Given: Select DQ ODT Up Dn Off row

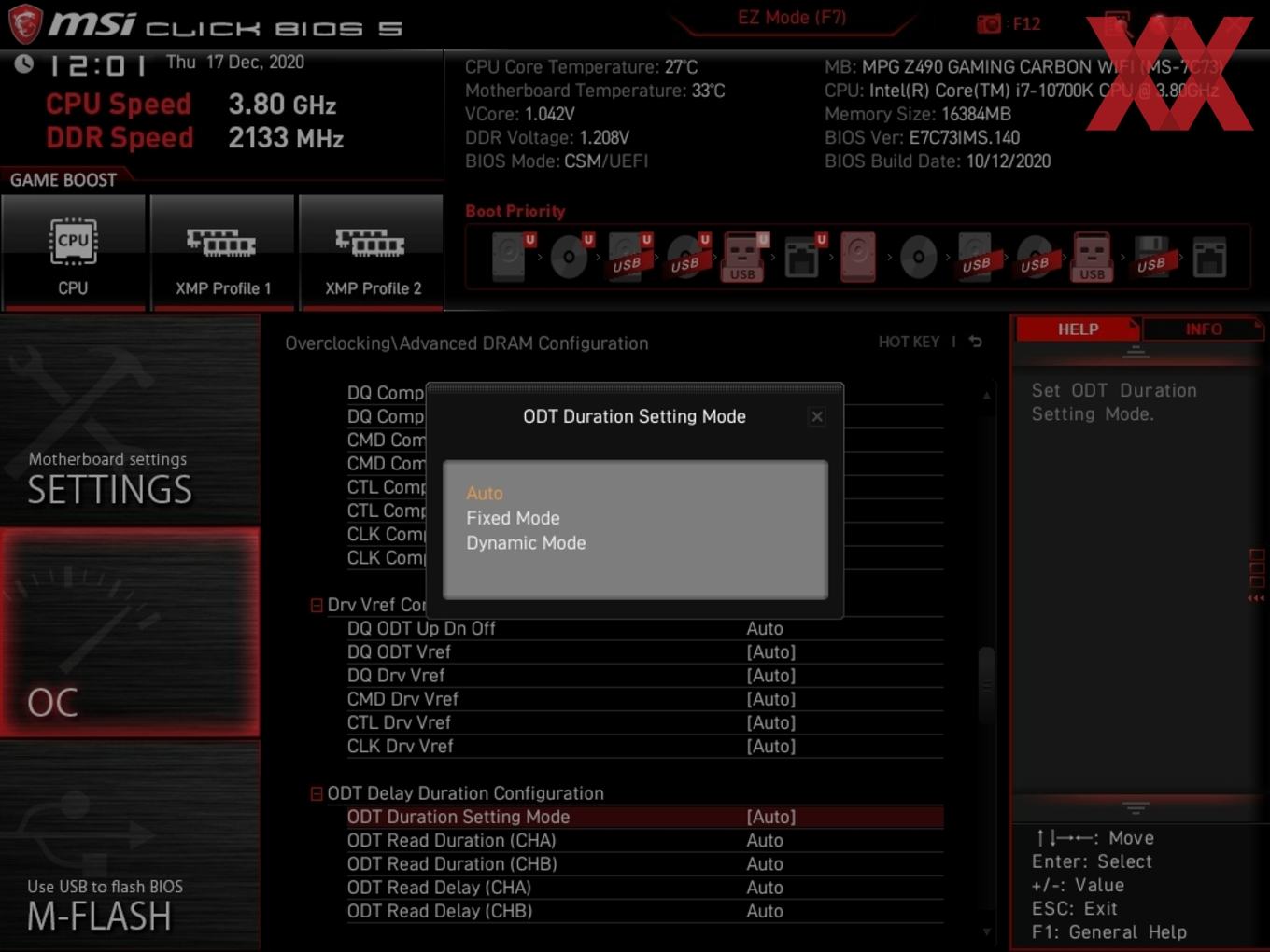Looking at the screenshot, I should (x=644, y=628).
